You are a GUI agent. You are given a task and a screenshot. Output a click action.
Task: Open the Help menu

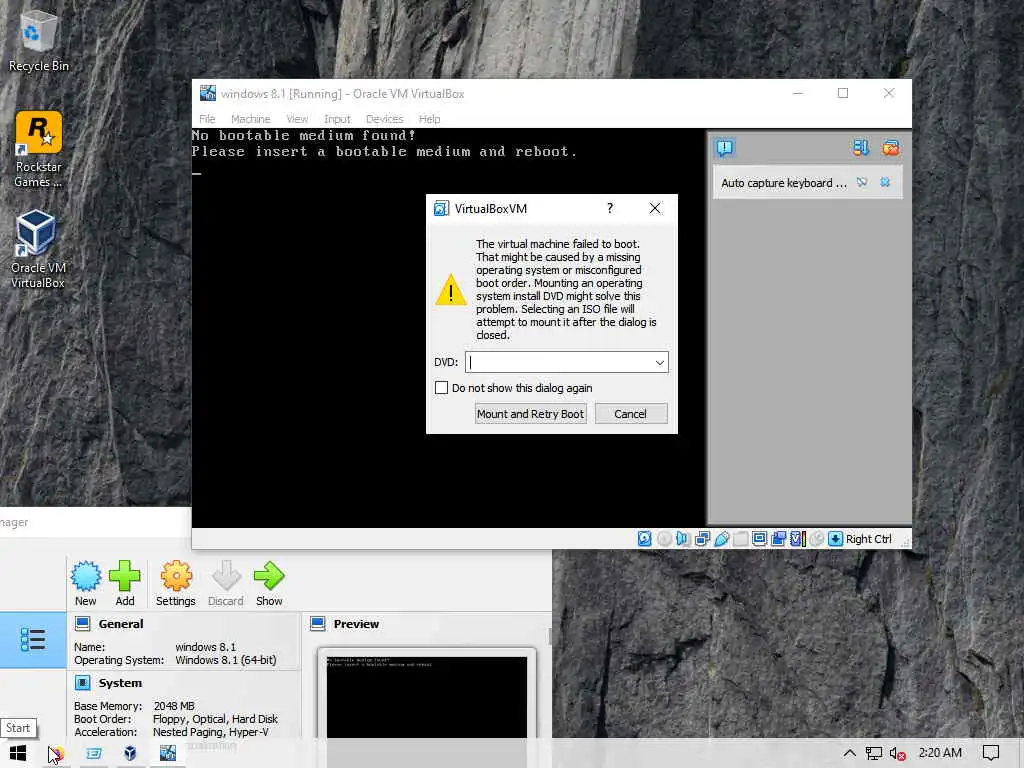(430, 119)
